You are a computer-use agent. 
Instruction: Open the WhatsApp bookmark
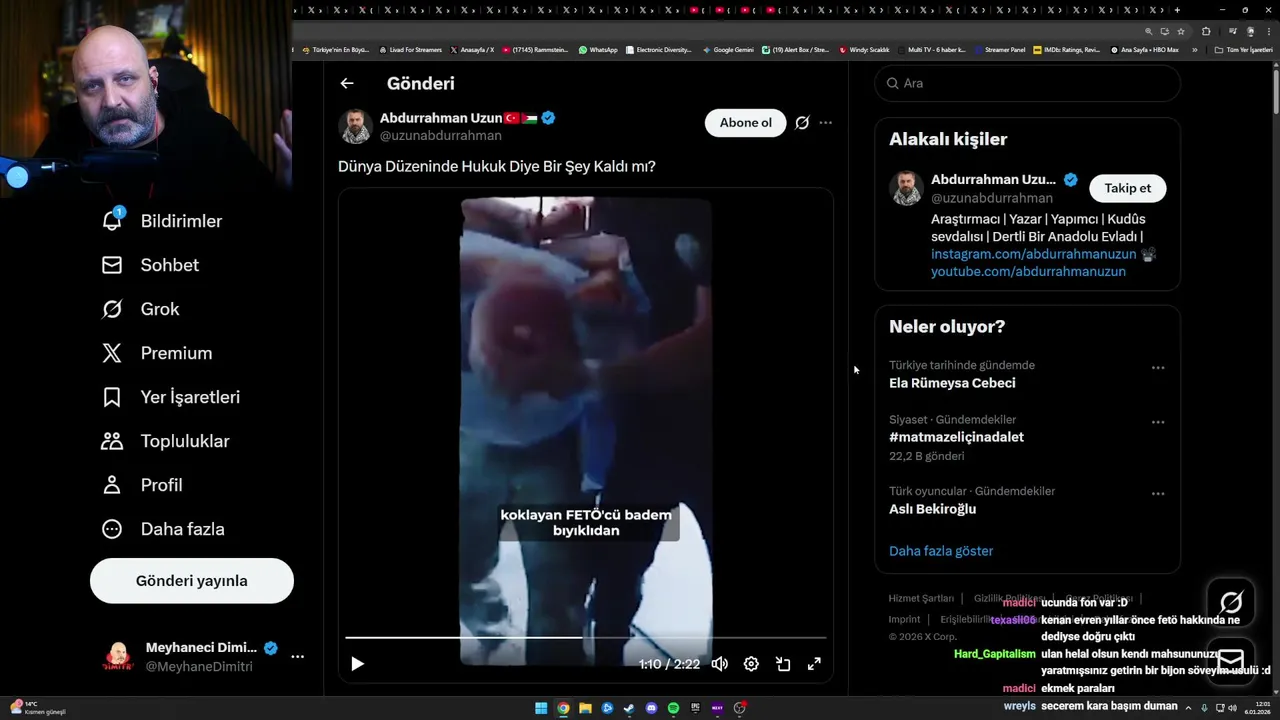[x=598, y=49]
